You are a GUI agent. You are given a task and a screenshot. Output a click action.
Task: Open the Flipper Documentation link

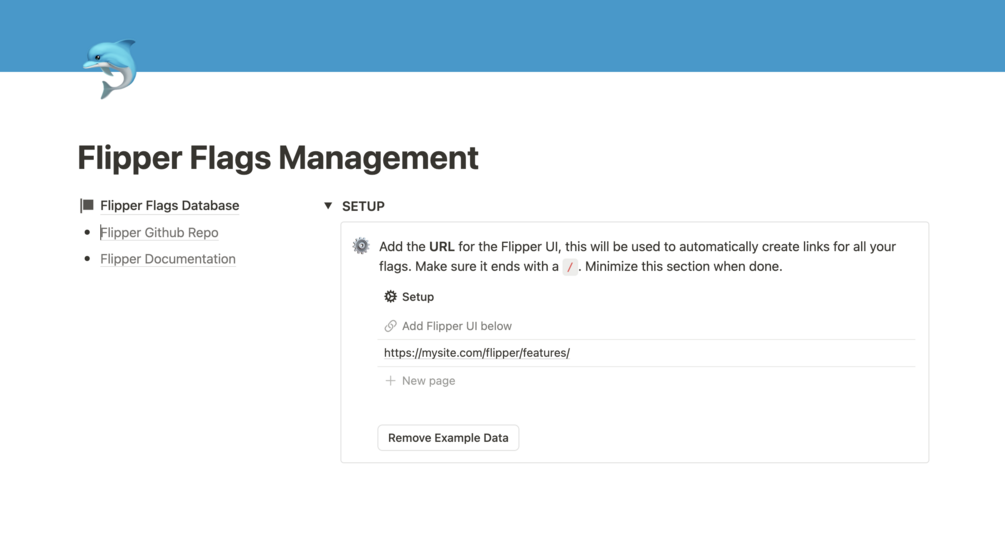(x=168, y=259)
